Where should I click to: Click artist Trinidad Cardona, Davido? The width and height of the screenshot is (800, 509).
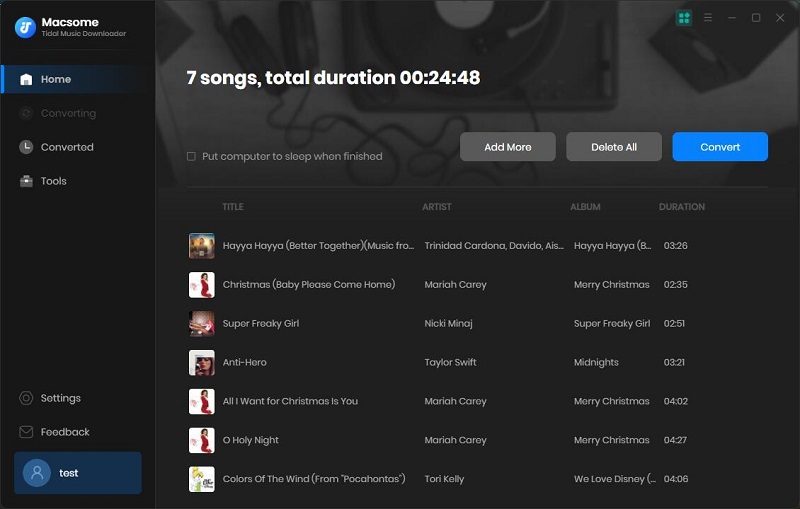[x=494, y=246]
